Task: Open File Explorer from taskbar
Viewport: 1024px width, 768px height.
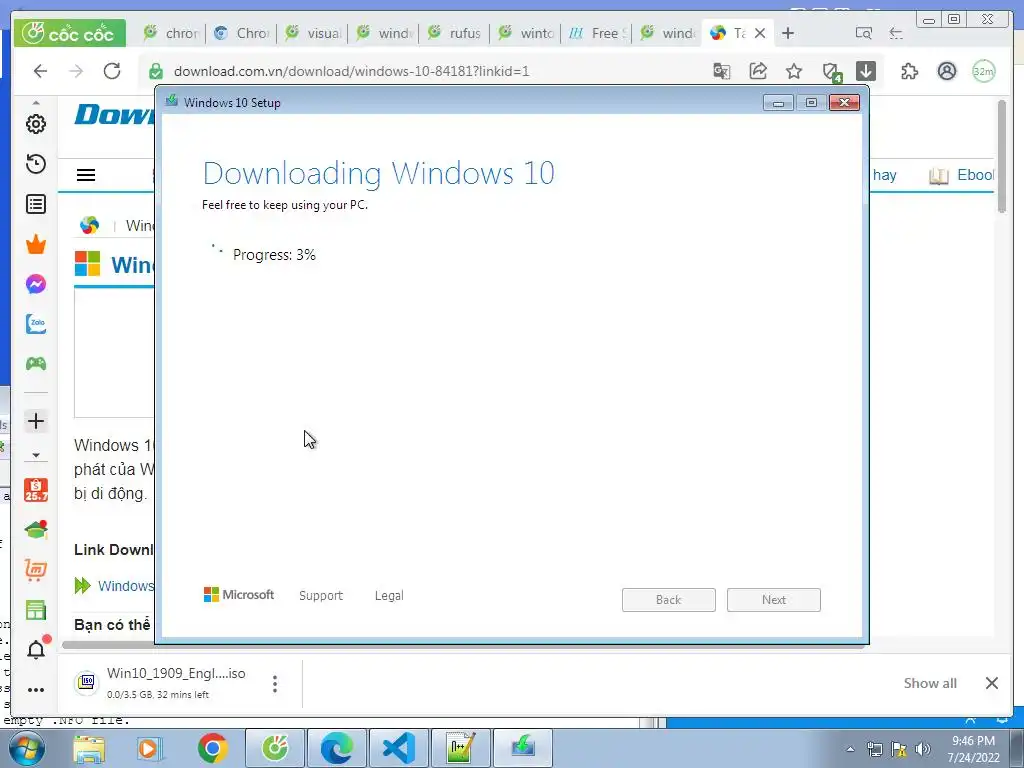Action: (x=88, y=748)
